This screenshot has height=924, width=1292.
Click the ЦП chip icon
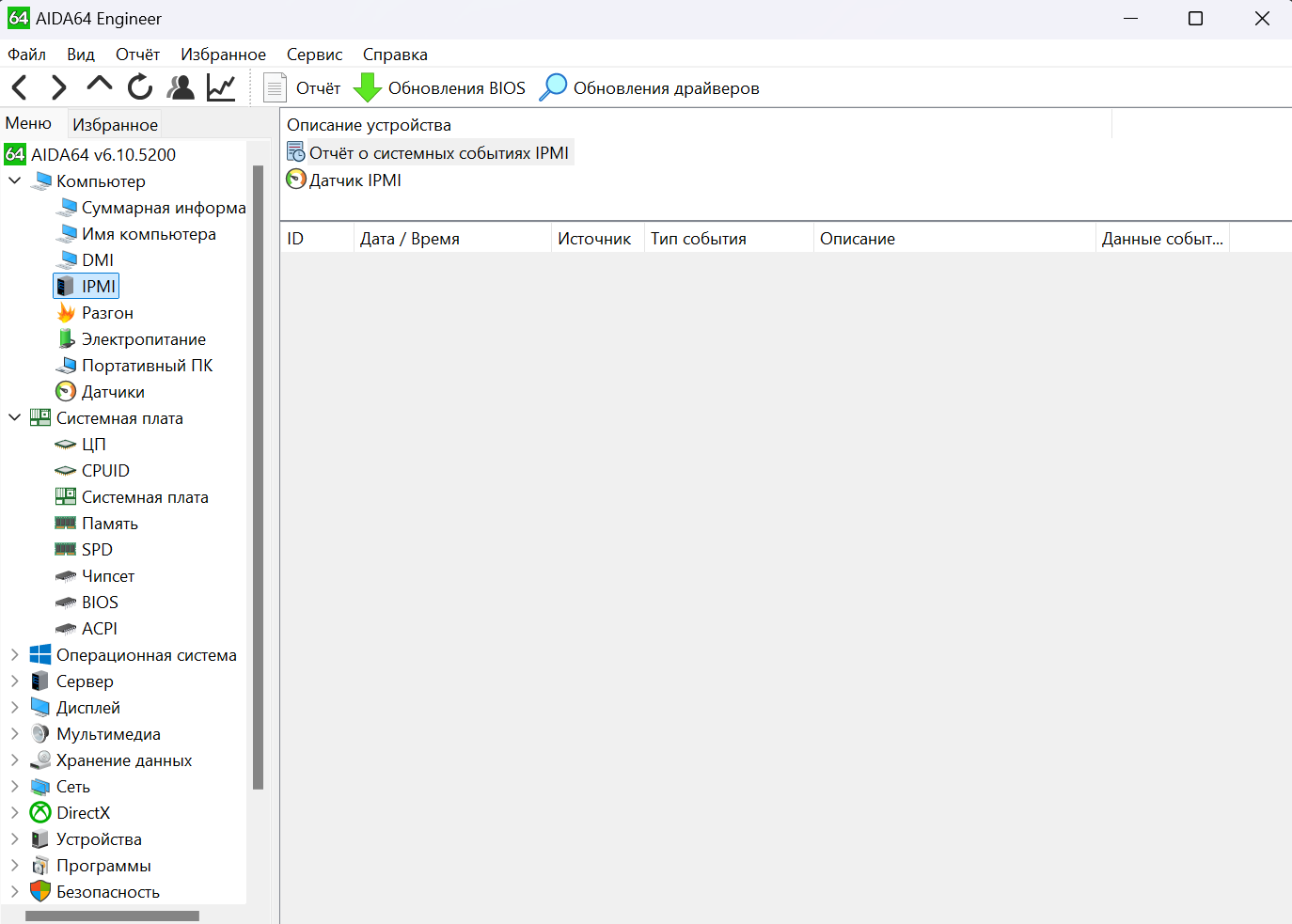[x=66, y=444]
